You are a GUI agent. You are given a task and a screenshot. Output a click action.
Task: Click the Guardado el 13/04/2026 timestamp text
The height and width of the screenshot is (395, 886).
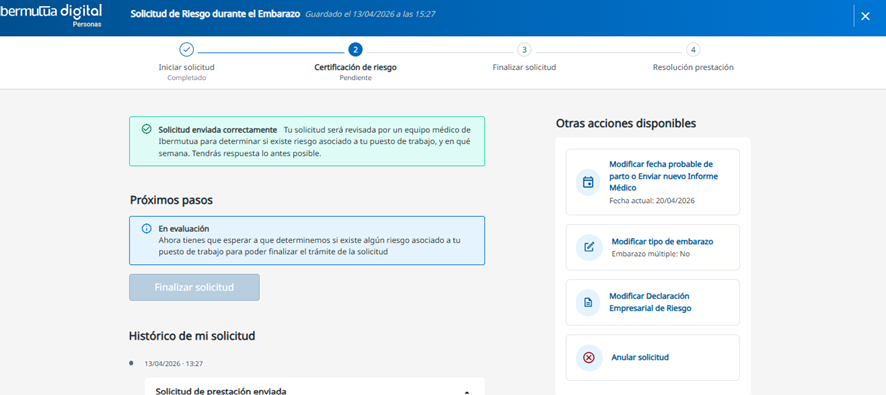370,14
